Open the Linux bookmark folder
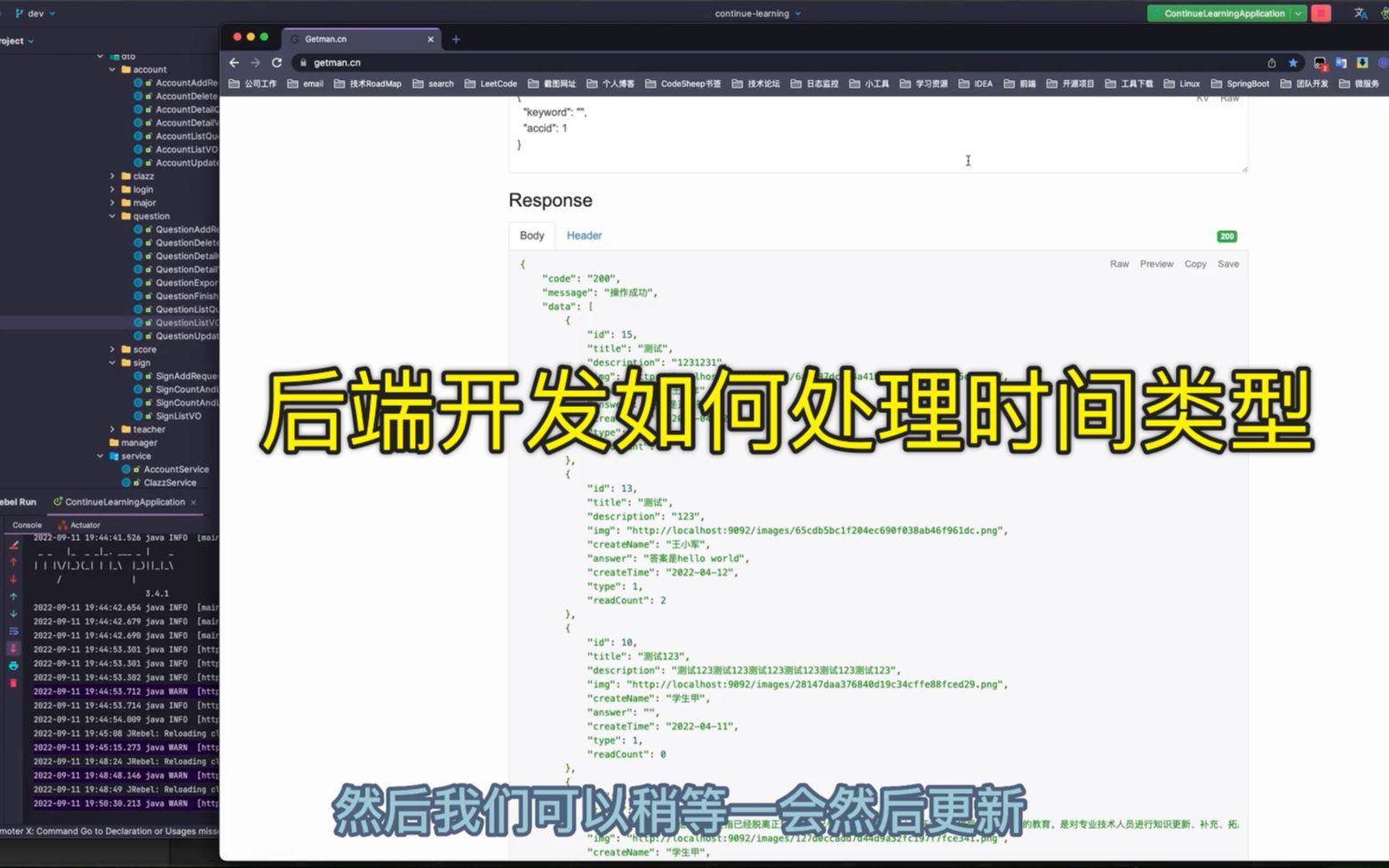This screenshot has width=1389, height=868. pyautogui.click(x=1182, y=84)
